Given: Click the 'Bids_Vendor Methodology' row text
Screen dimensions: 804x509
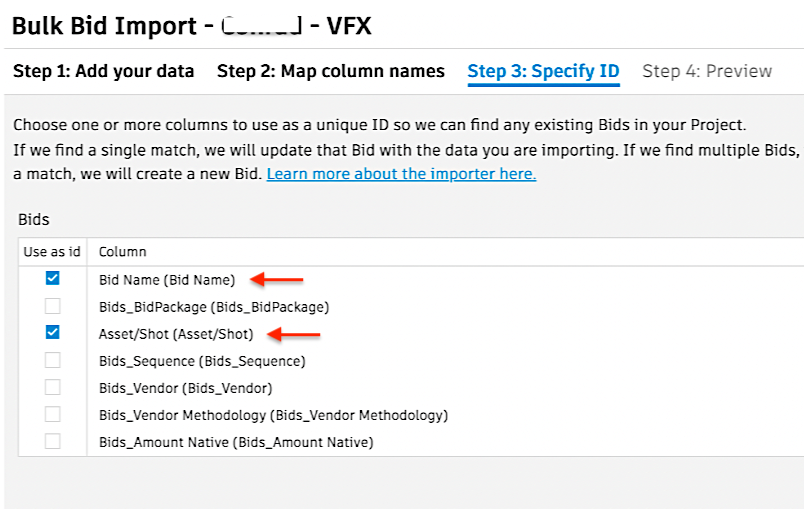Looking at the screenshot, I should (x=273, y=415).
